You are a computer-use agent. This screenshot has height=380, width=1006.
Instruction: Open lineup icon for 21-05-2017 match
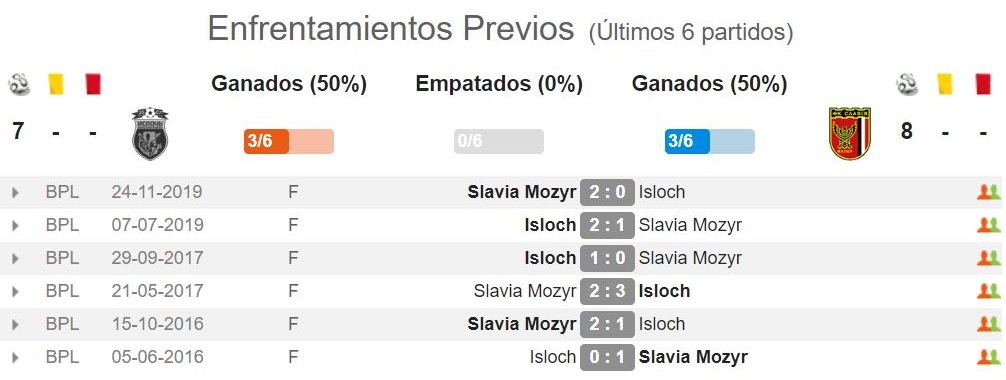pos(988,291)
